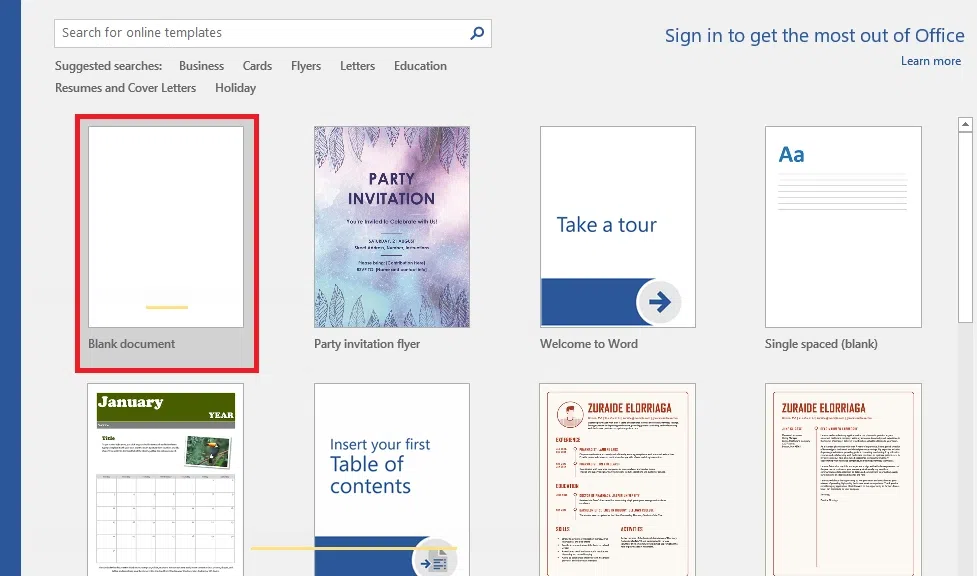
Task: Select the Welcome to Word template
Action: pos(616,226)
